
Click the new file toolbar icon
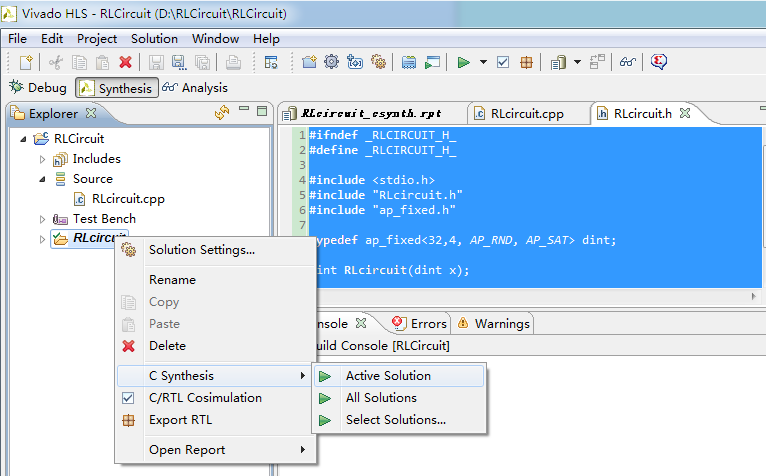tap(26, 62)
